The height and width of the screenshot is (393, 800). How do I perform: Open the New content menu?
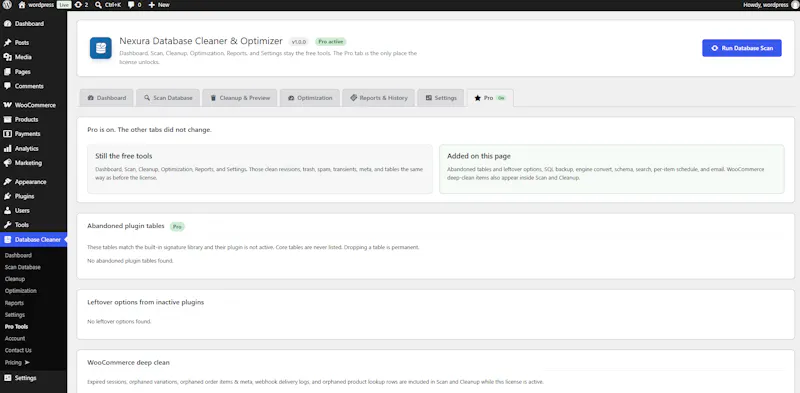pos(159,5)
